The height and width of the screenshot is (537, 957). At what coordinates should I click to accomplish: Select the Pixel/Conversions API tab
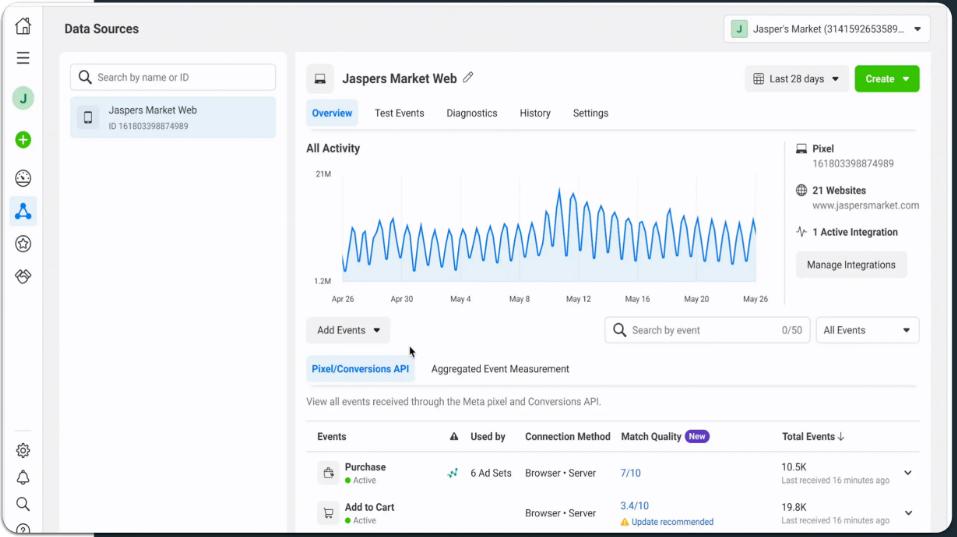360,369
